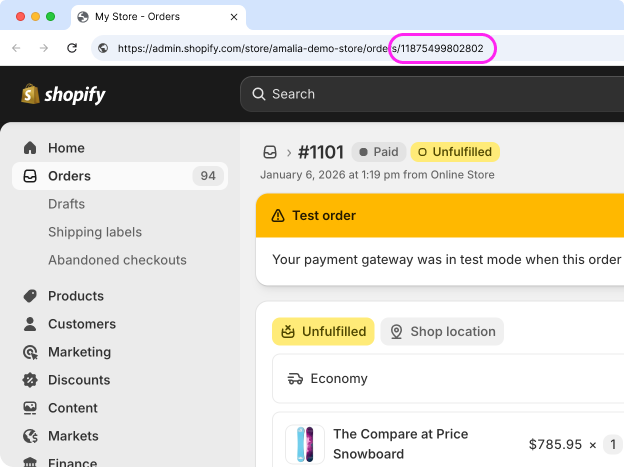
Task: Click the Customers person icon
Action: pos(30,324)
